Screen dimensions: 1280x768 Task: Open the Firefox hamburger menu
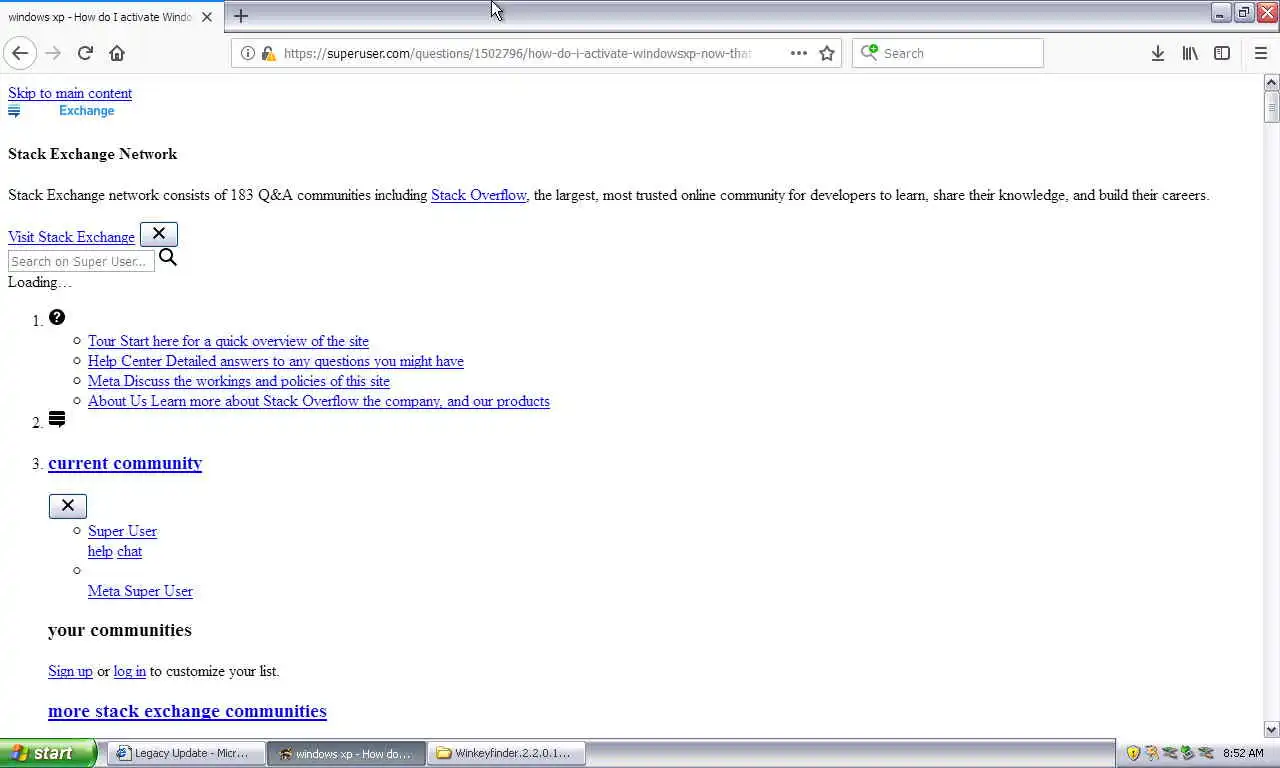pyautogui.click(x=1261, y=53)
